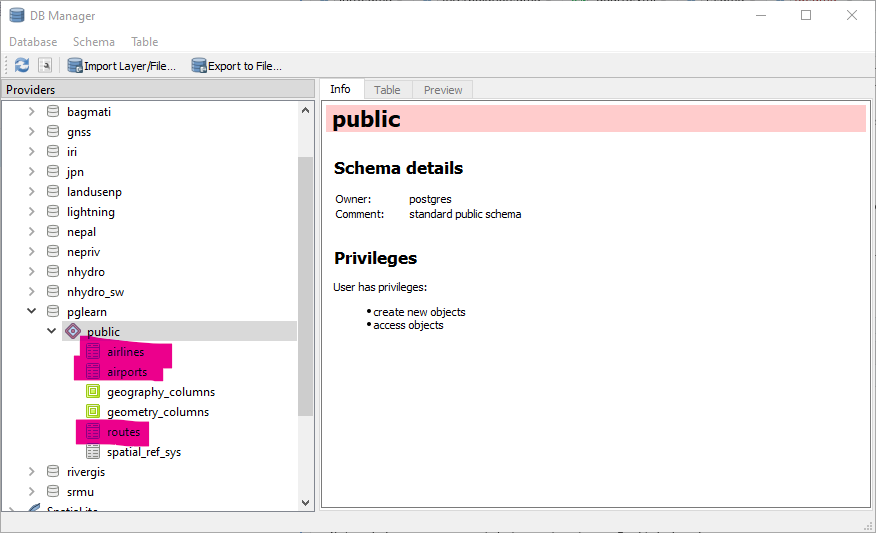Select the srmu database in tree
876x533 pixels.
point(79,492)
